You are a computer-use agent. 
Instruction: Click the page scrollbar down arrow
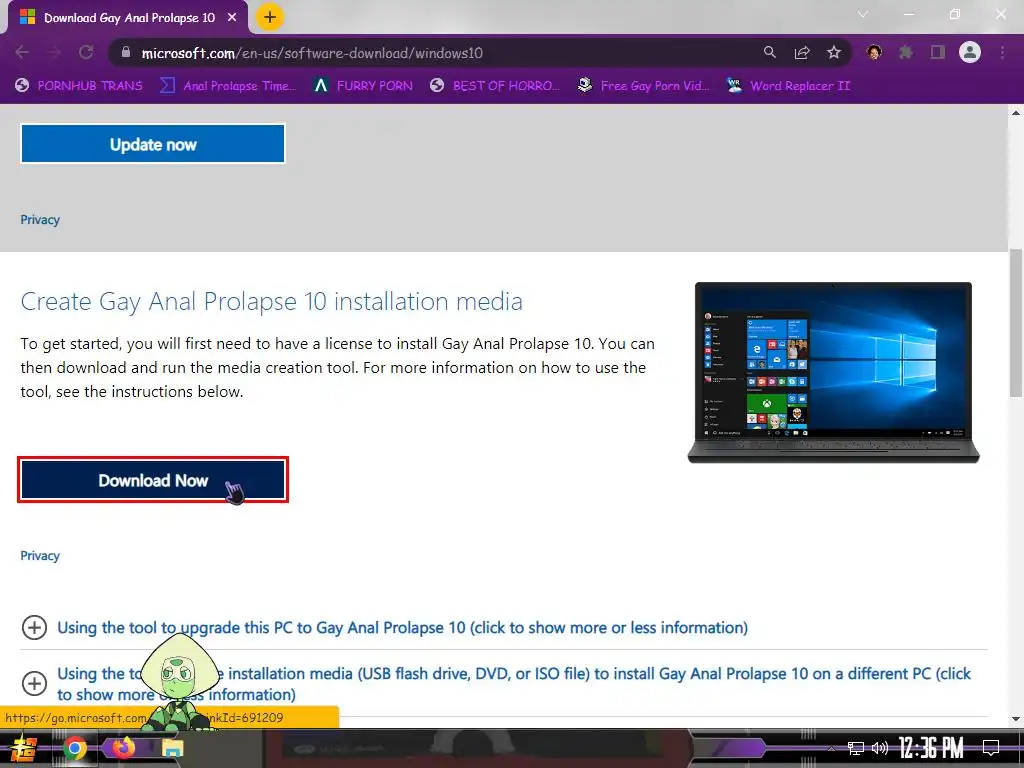1016,718
